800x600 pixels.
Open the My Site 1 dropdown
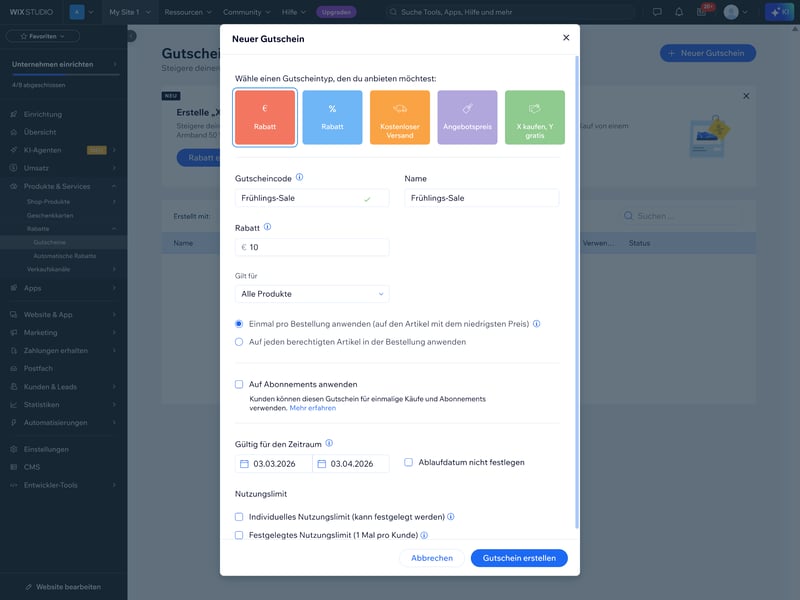tap(130, 12)
